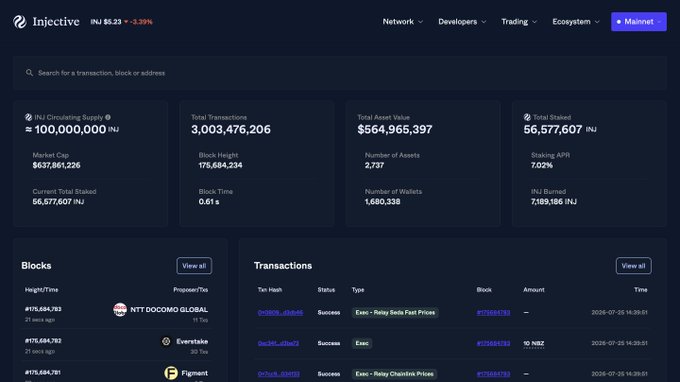This screenshot has width=680, height=382.
Task: Click the INJ logo beside Circulating Supply
Action: tap(29, 117)
